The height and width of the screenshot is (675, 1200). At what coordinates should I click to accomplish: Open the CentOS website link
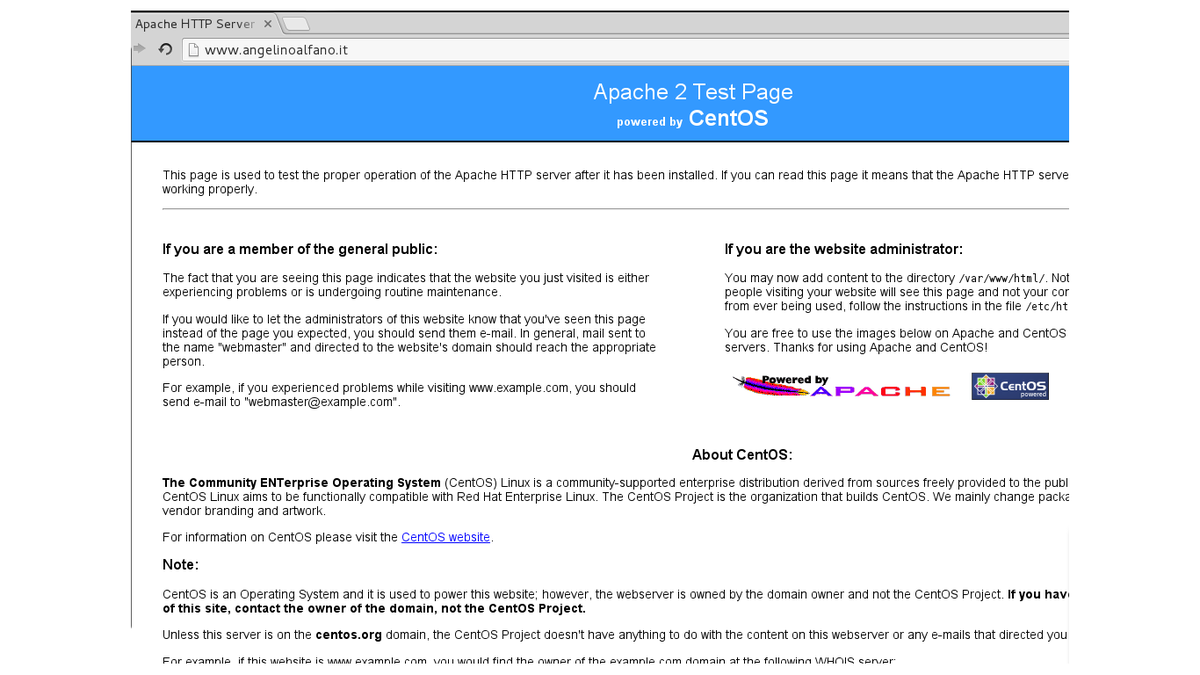446,537
